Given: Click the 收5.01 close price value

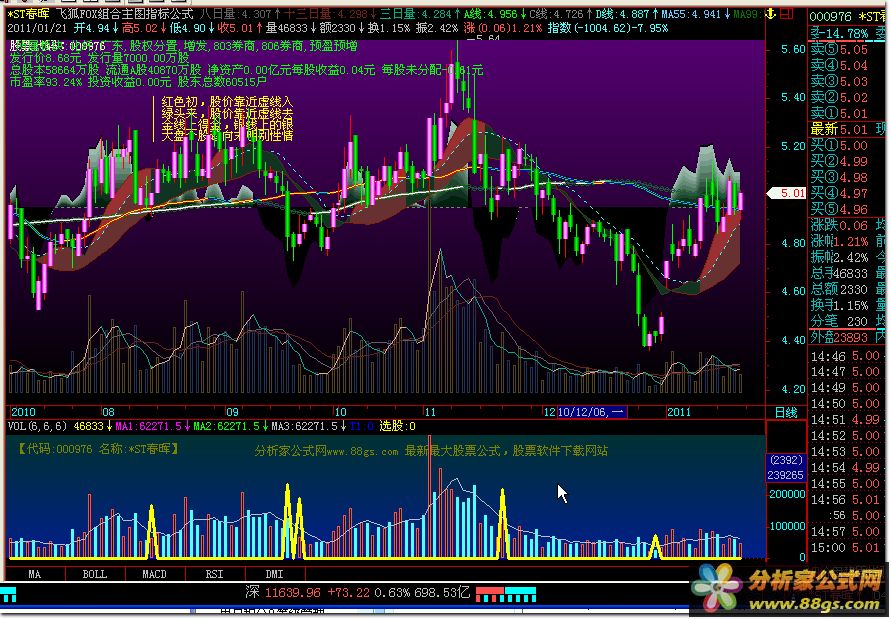Looking at the screenshot, I should coord(235,28).
